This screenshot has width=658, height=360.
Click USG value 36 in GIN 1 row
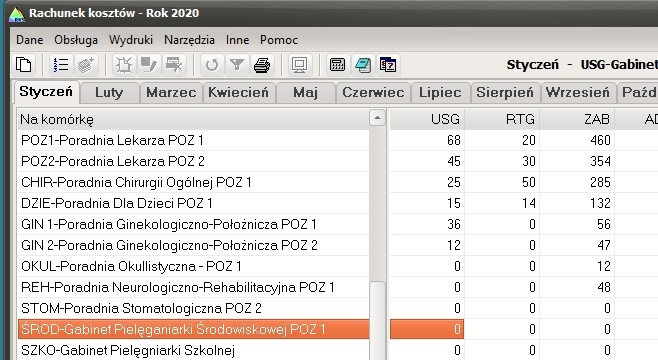(454, 224)
